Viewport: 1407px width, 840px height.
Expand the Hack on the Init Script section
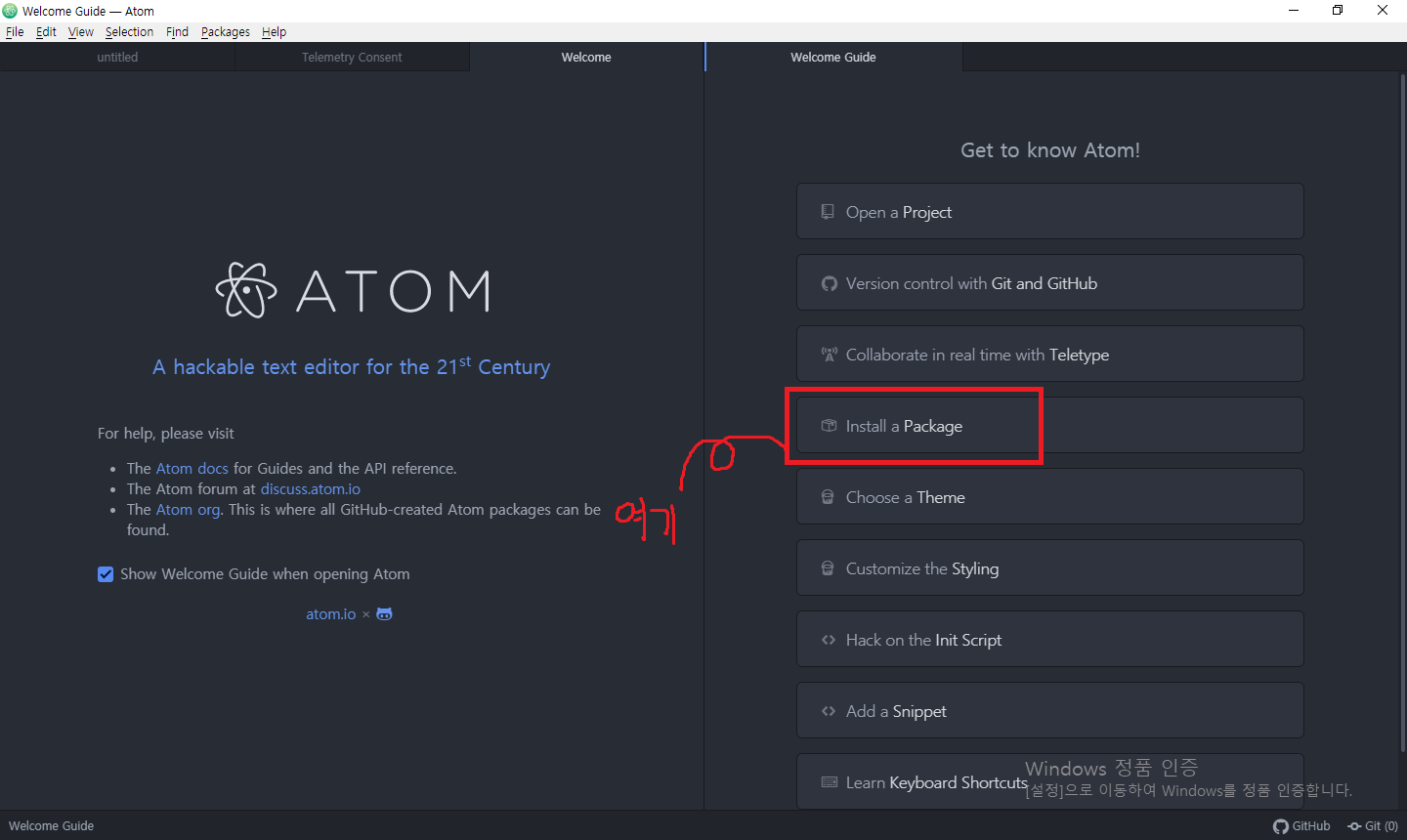[1049, 639]
